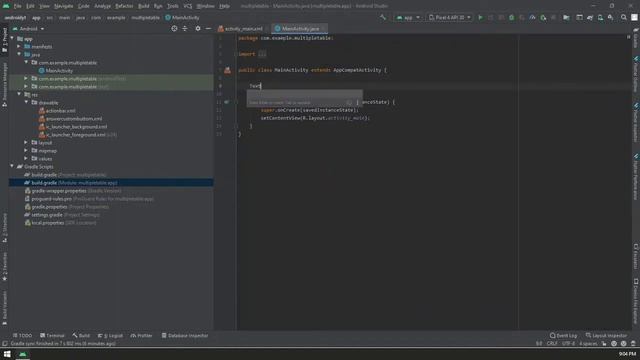Open the Refactor menu
The height and width of the screenshot is (360, 640).
pyautogui.click(x=124, y=6)
